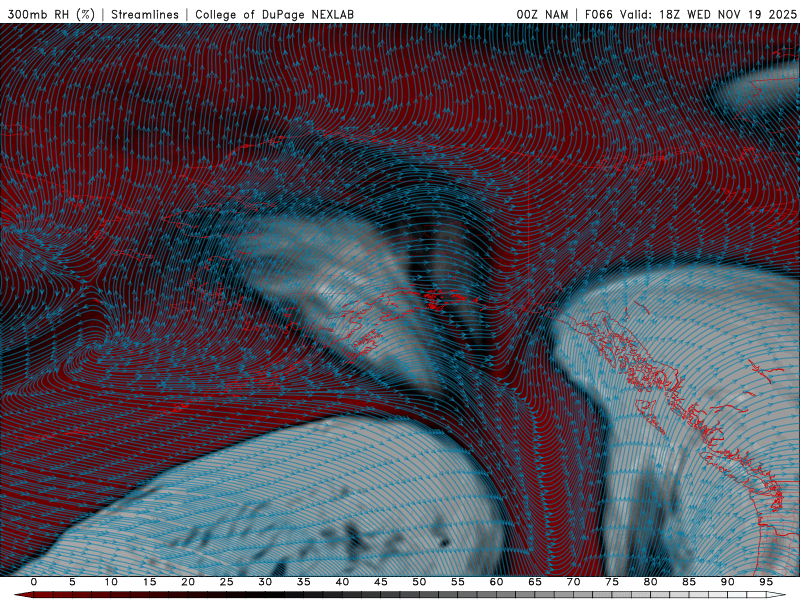800x600 pixels.
Task: Click the colorbar label "85"
Action: 689,582
